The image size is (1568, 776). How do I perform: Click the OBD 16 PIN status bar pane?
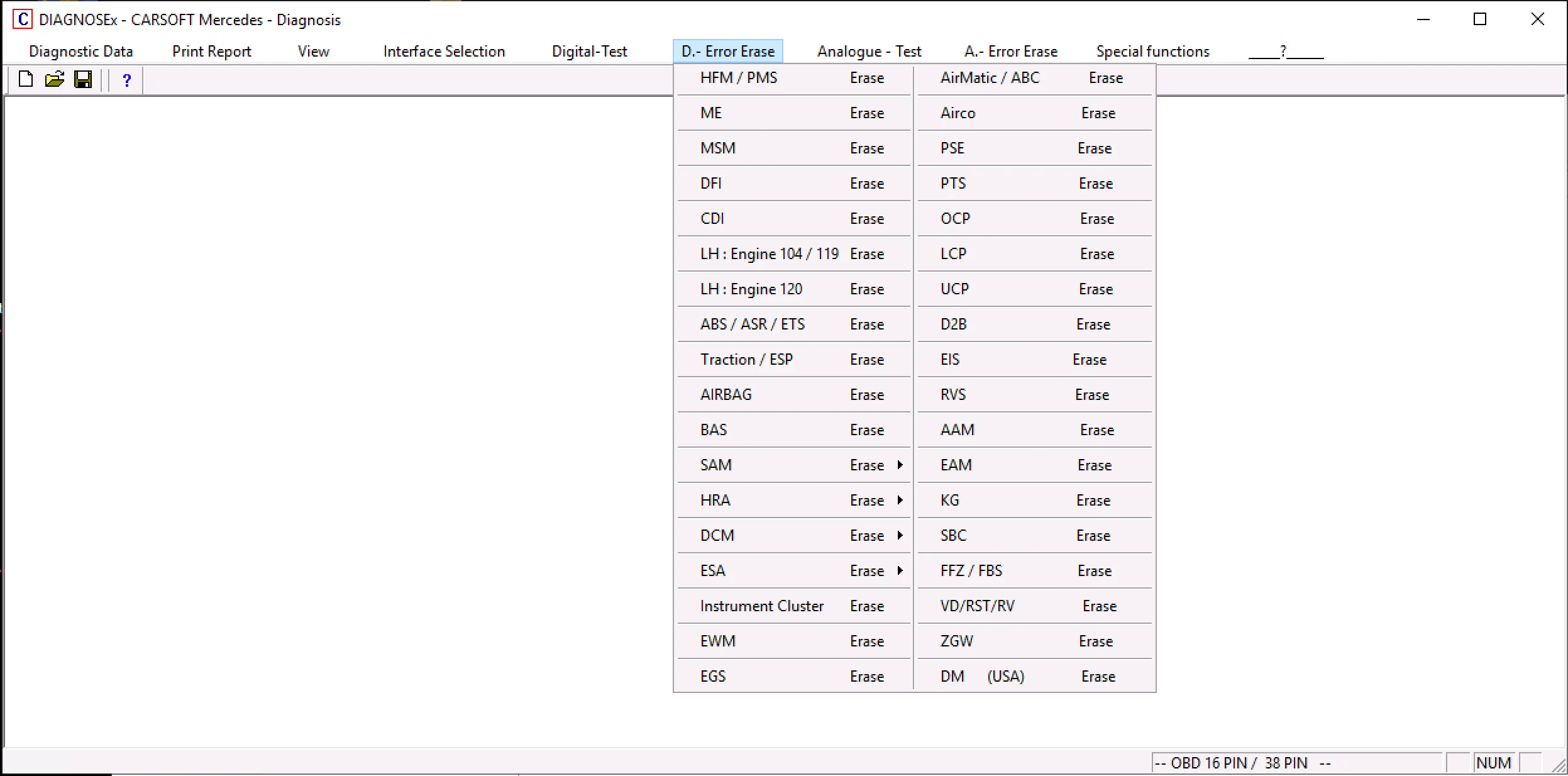point(1295,763)
